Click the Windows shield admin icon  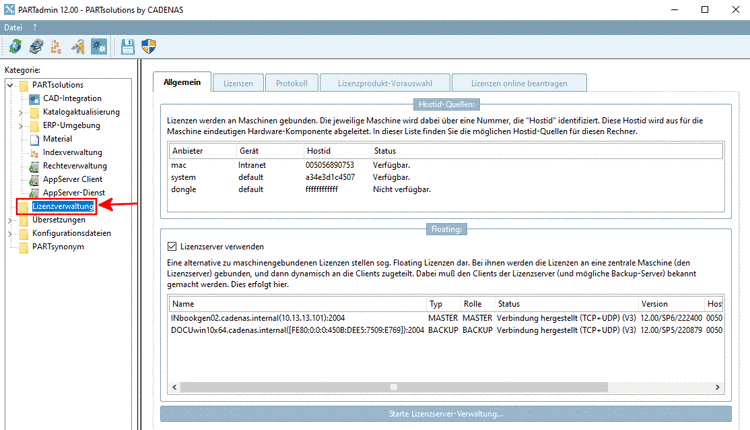(x=149, y=47)
